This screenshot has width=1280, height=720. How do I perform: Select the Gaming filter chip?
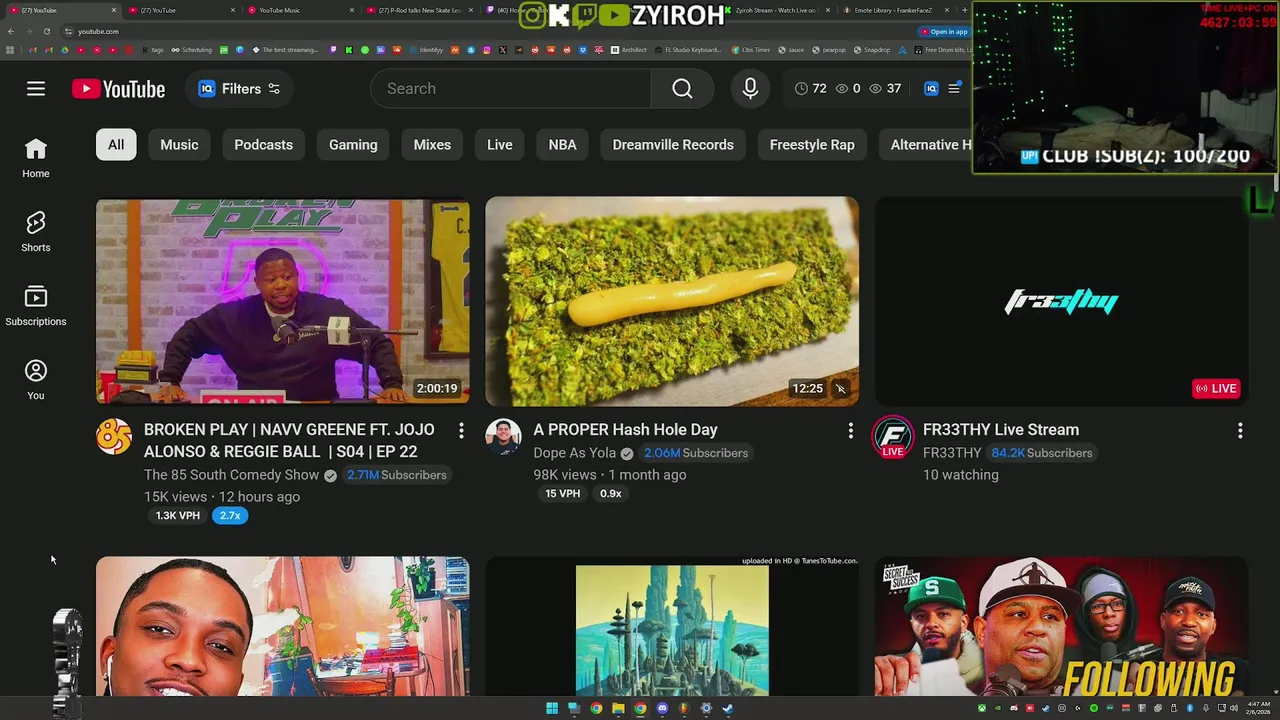tap(353, 145)
